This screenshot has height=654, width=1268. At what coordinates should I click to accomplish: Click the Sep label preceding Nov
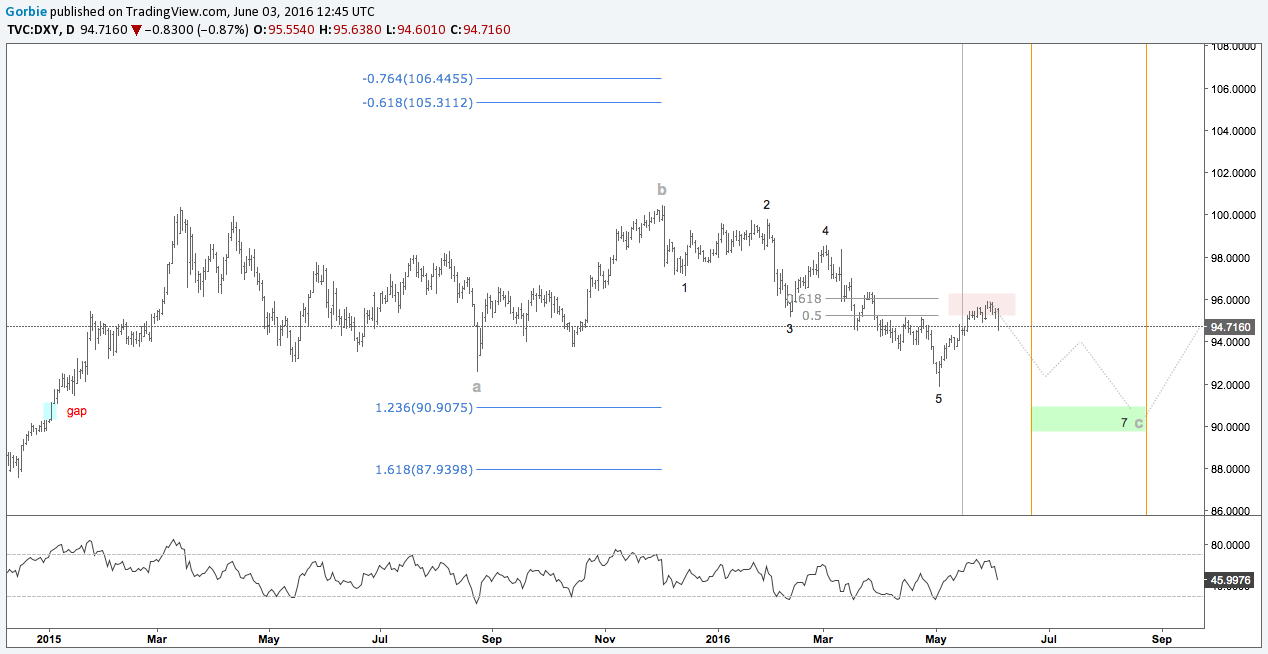[x=491, y=637]
